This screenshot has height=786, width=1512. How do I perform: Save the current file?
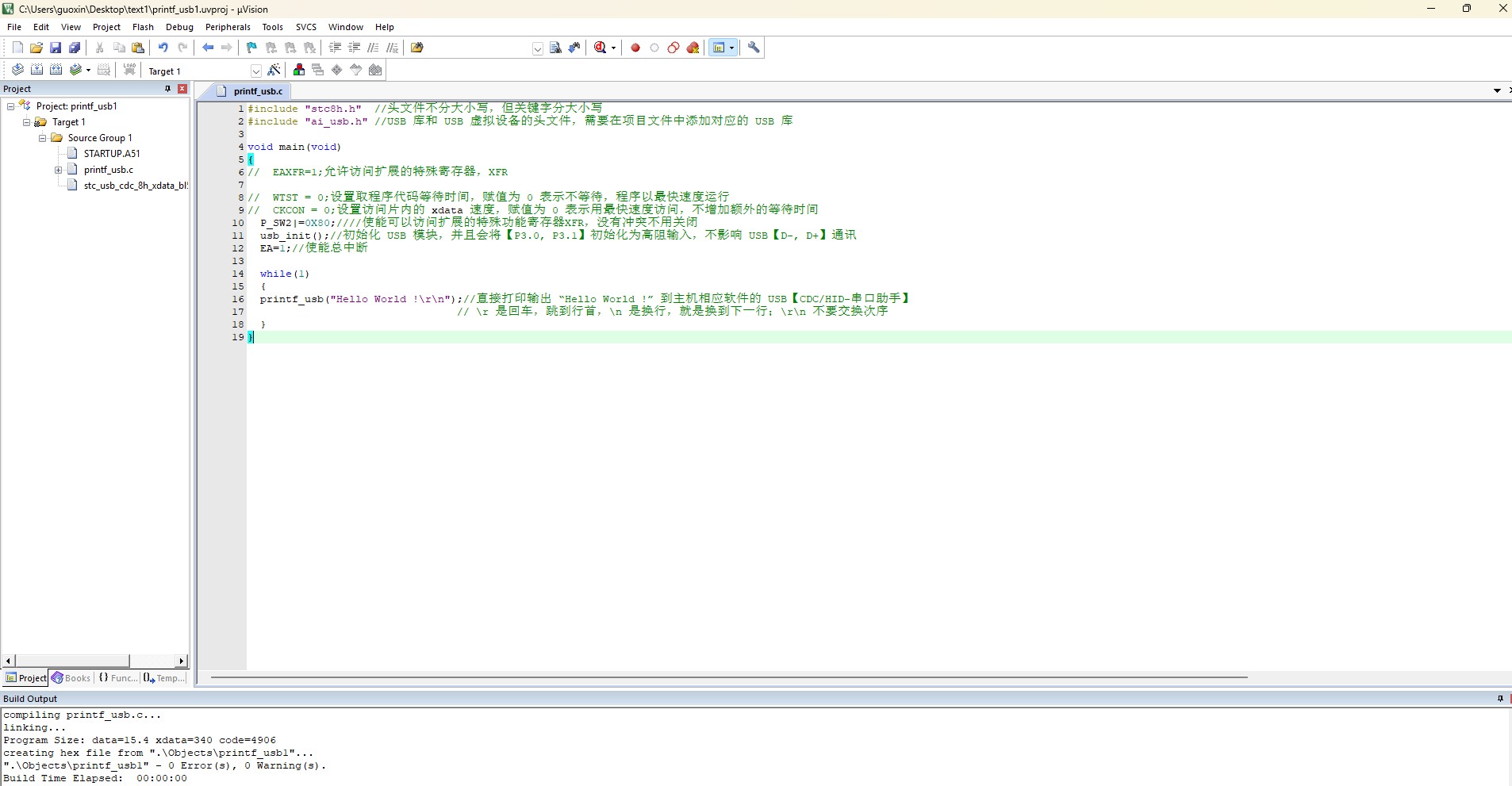[x=56, y=48]
